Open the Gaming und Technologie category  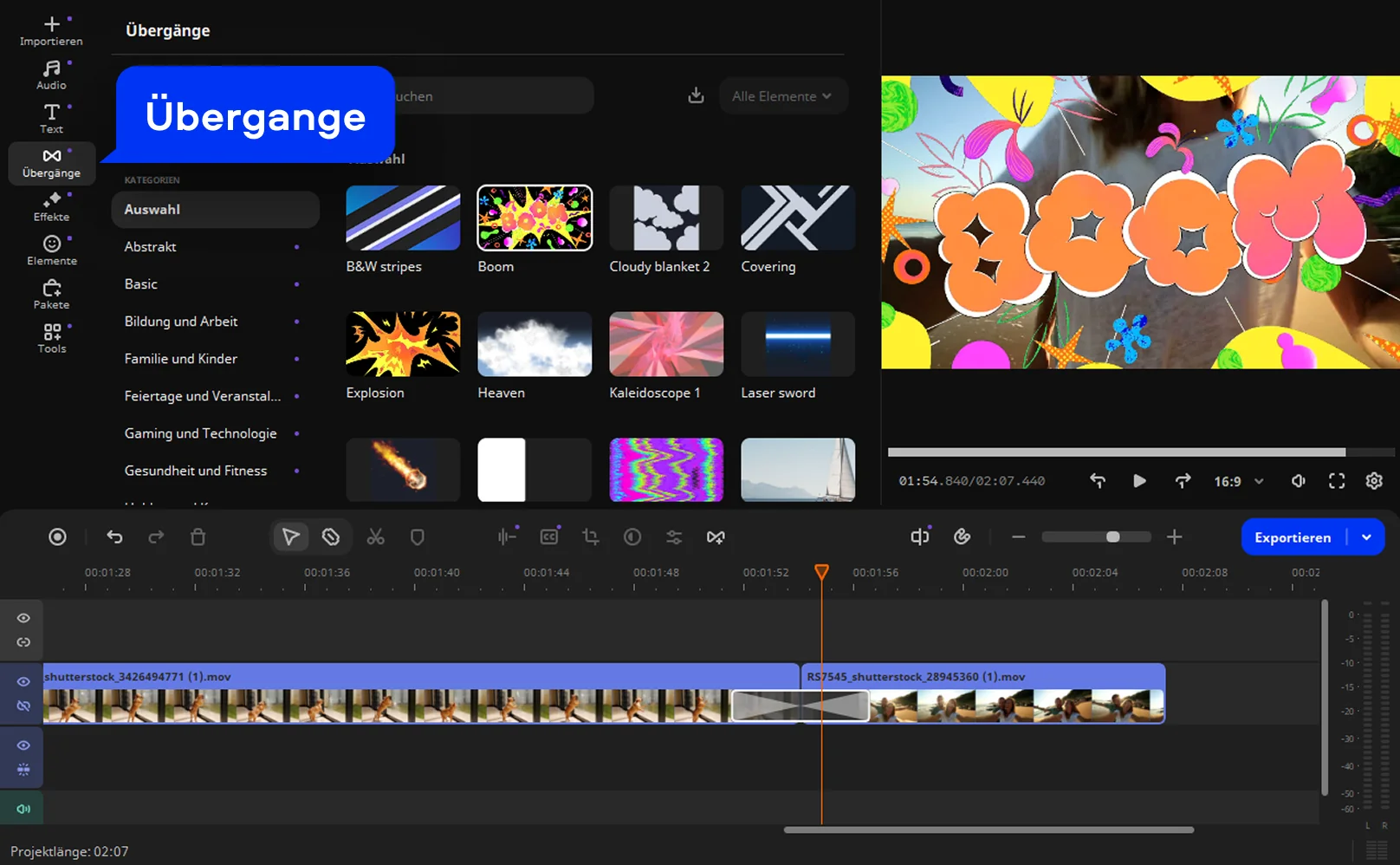point(200,433)
